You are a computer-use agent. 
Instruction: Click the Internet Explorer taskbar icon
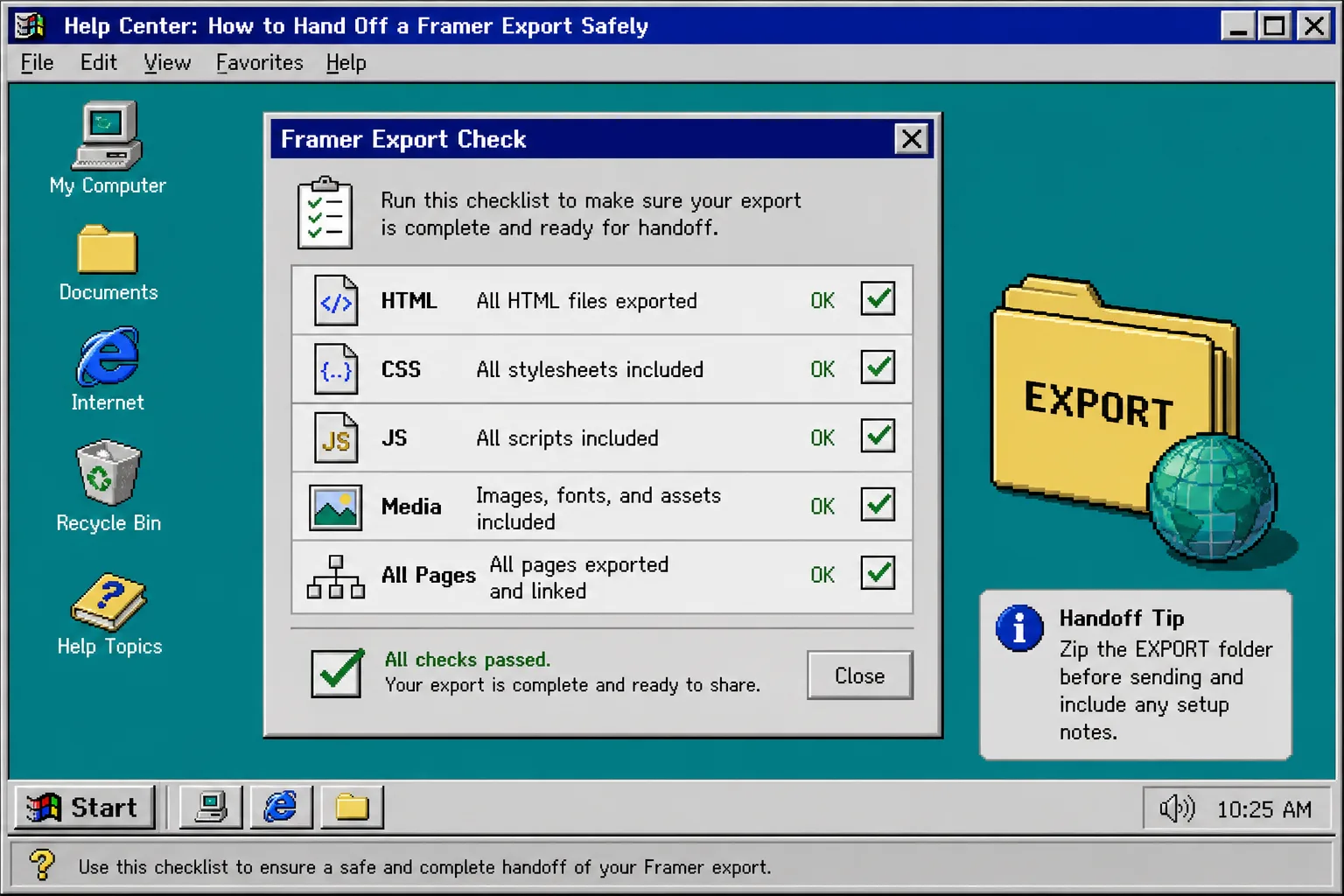click(x=281, y=807)
